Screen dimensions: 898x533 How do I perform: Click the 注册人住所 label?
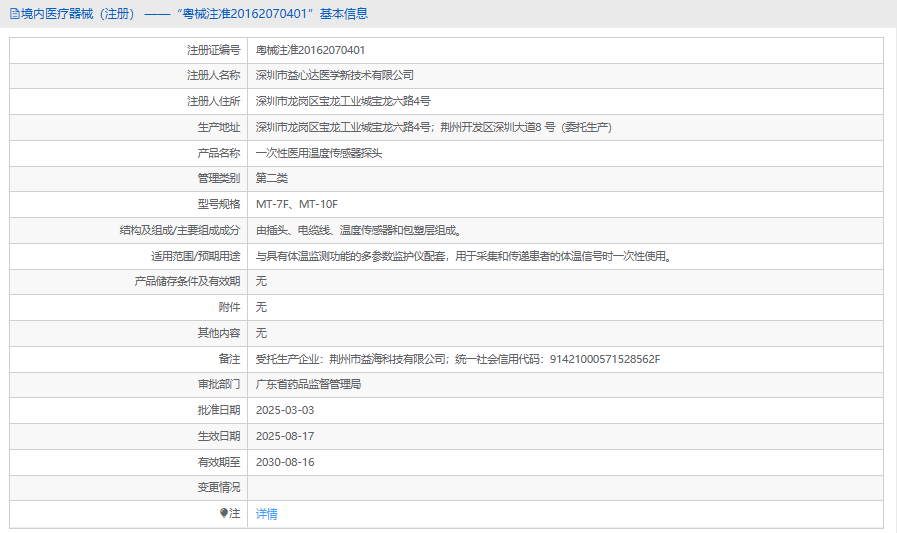click(214, 101)
